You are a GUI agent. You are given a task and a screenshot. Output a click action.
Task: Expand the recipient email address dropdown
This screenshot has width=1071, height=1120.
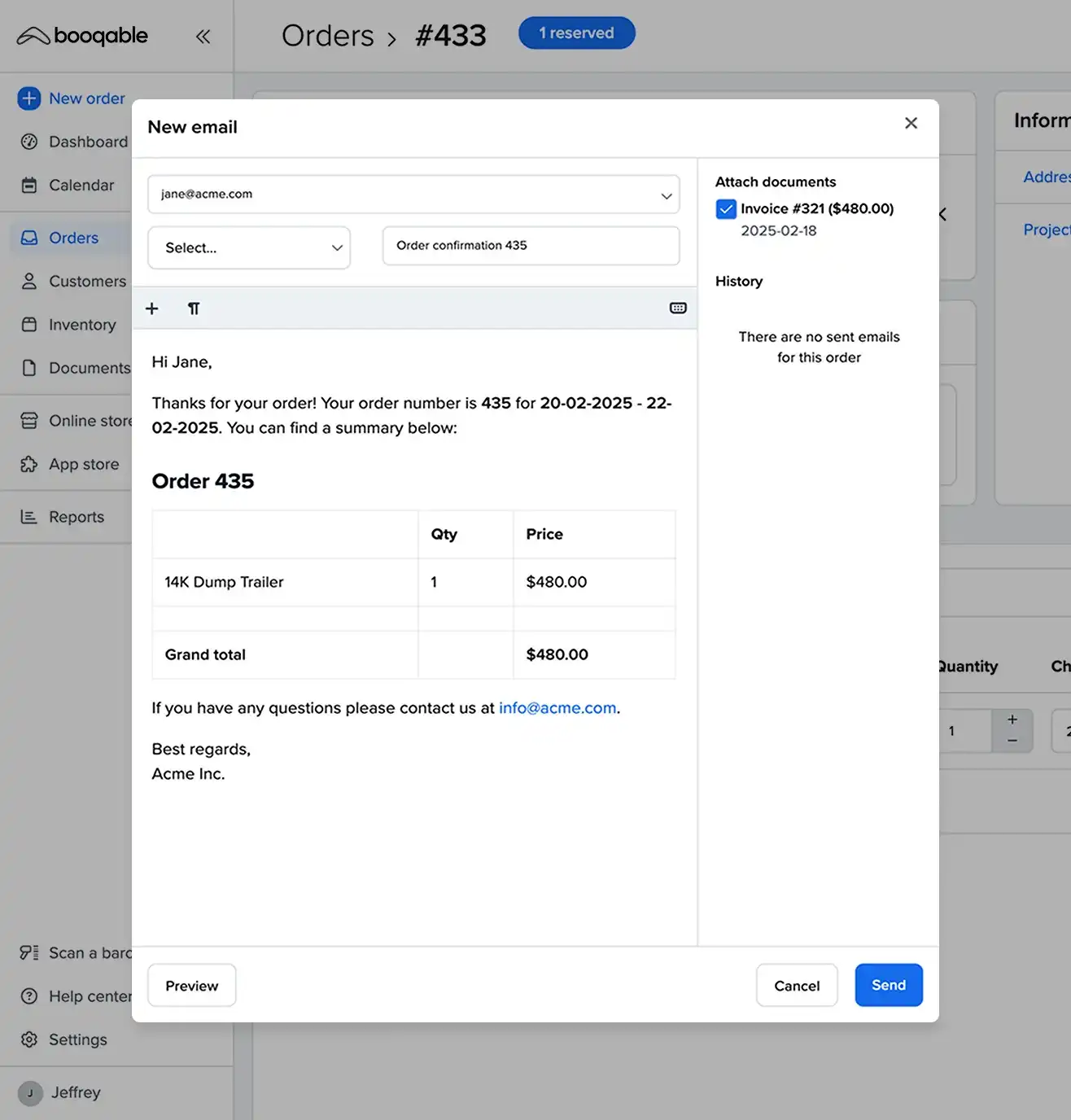click(667, 195)
